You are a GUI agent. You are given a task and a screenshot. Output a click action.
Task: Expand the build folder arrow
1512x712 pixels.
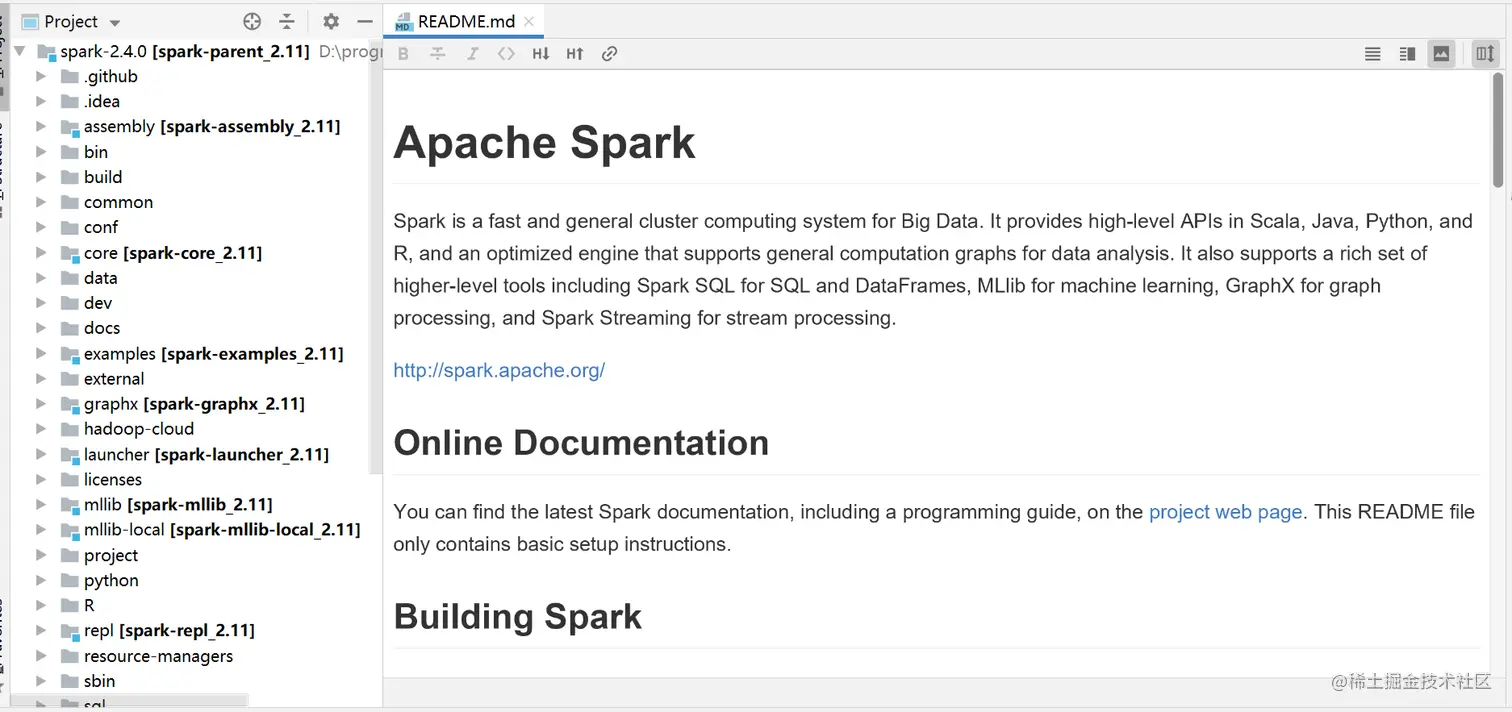pyautogui.click(x=41, y=177)
